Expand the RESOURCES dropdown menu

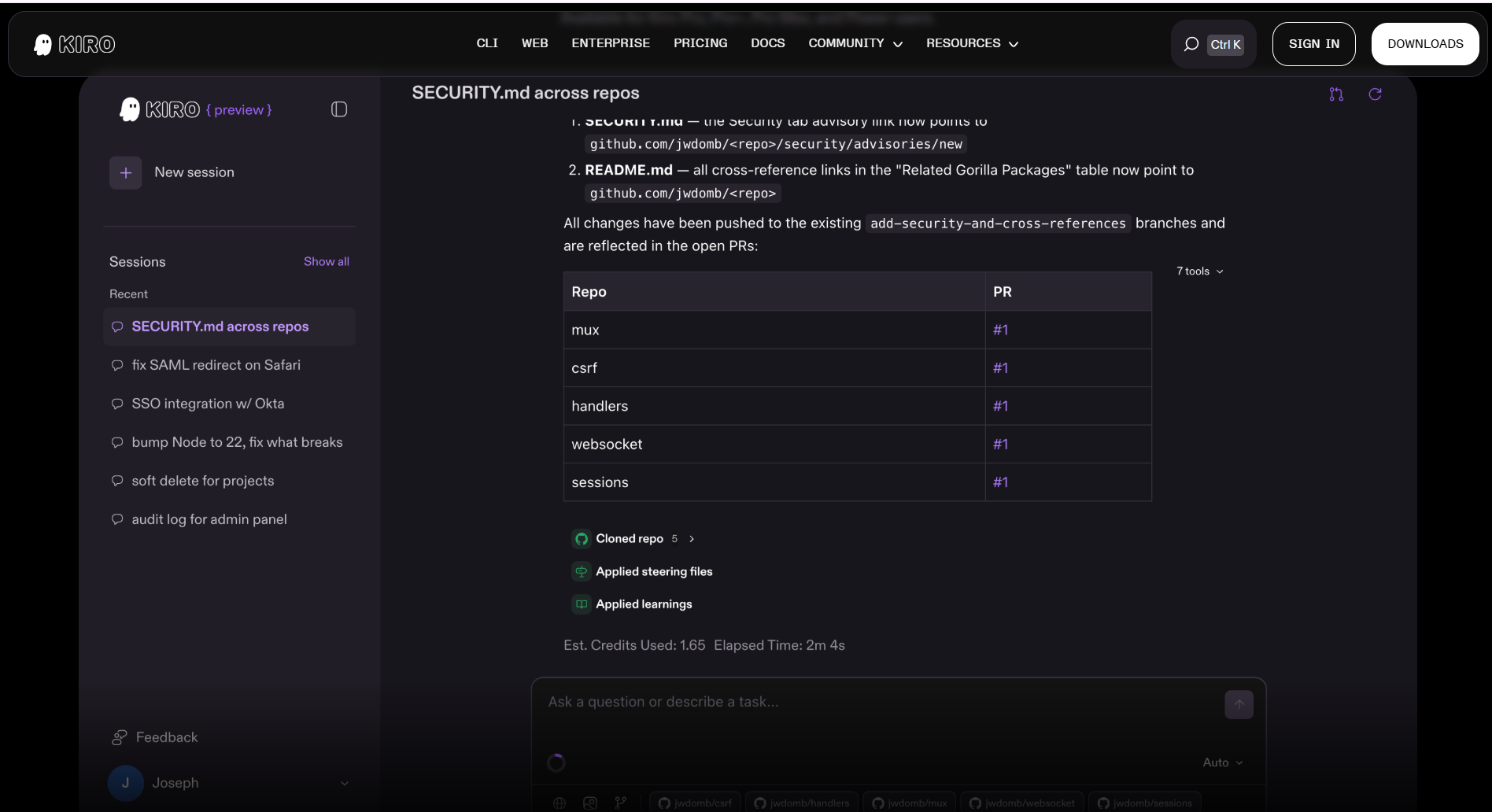[972, 43]
